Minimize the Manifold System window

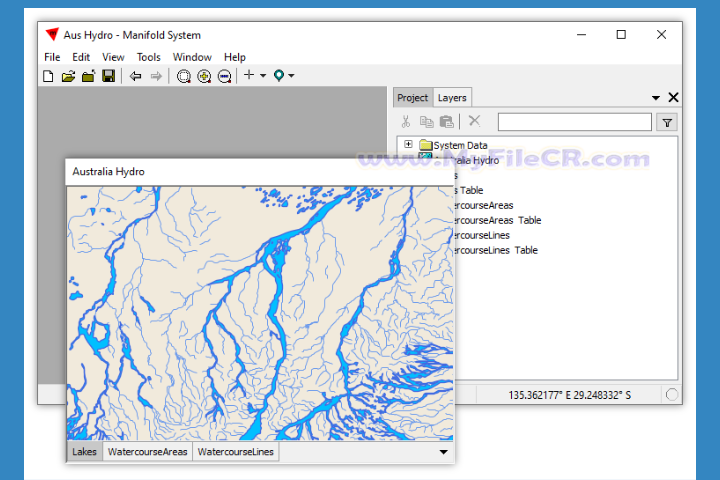coord(581,35)
